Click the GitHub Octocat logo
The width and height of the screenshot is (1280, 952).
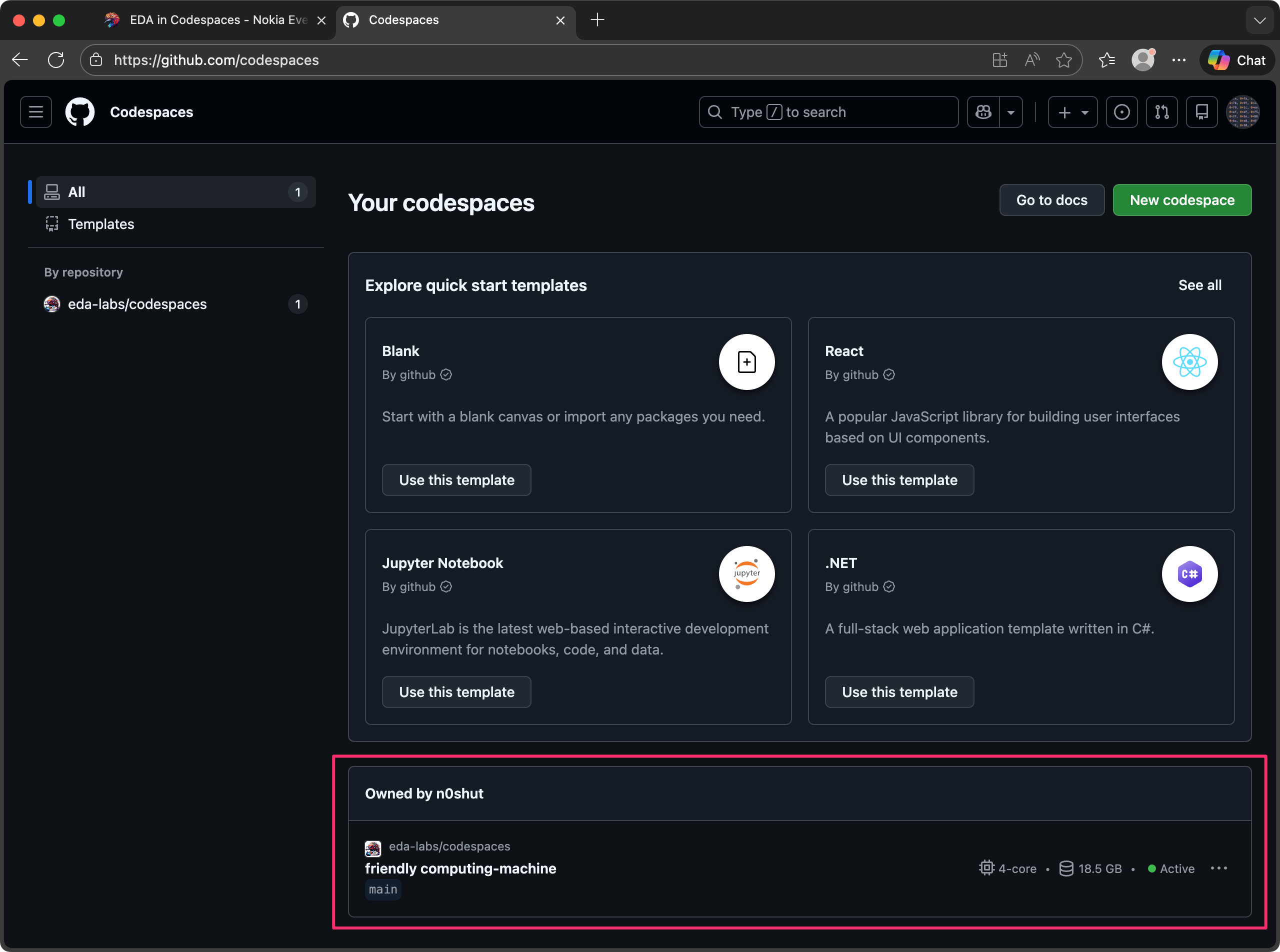[79, 112]
